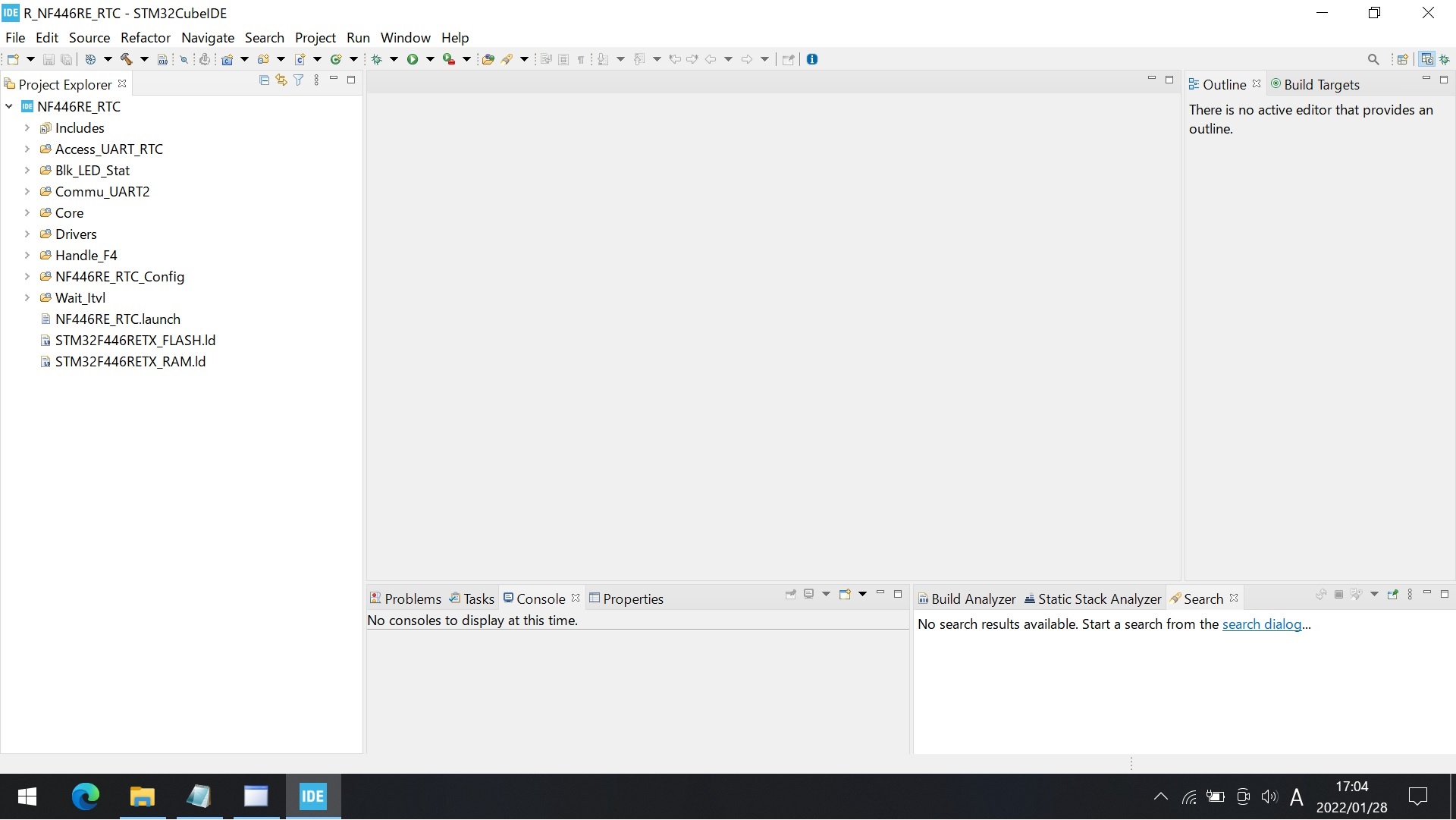This screenshot has height=820, width=1456.
Task: Switch to the Debug perspective button
Action: pyautogui.click(x=1445, y=59)
